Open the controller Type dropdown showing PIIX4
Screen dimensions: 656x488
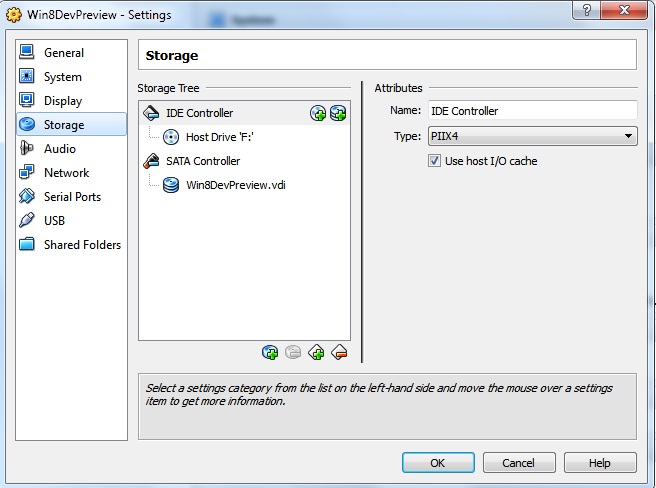tap(532, 136)
